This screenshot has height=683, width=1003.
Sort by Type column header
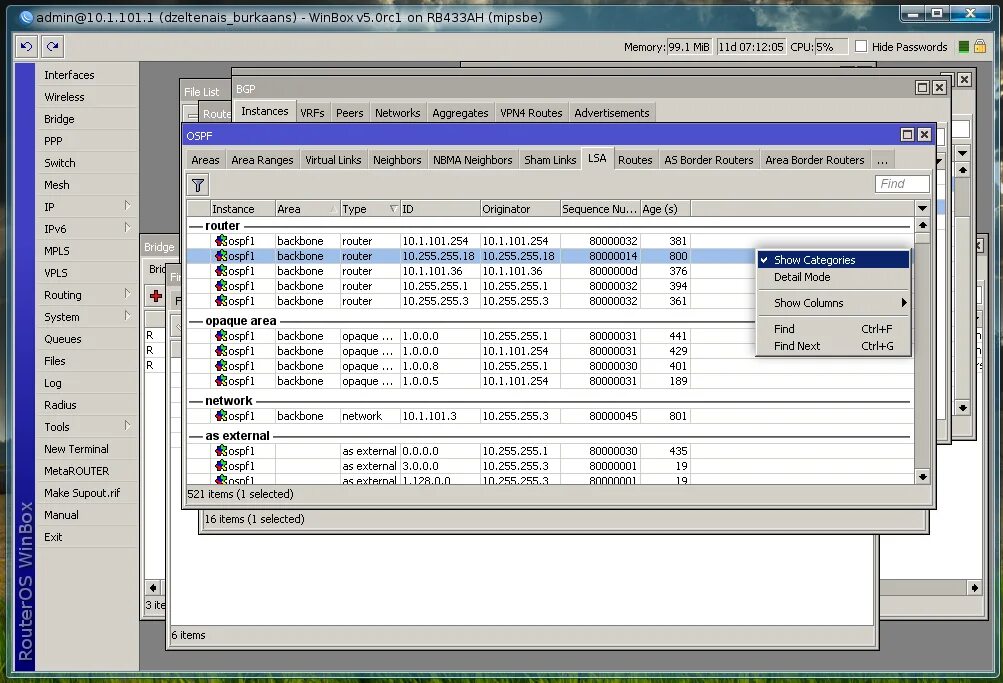(x=369, y=209)
